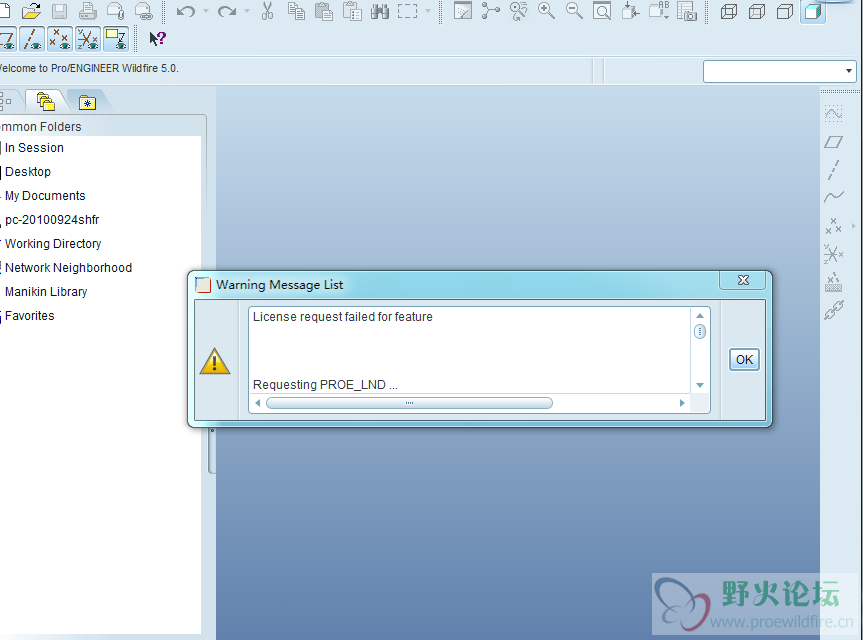
Task: Click the Redo arrow
Action: 227,10
